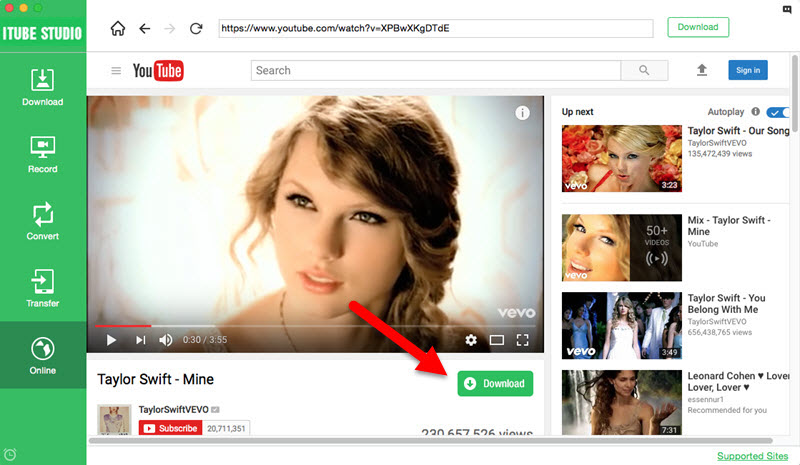
Task: Click the Mix - Taylor Swift - Mine title
Action: (x=729, y=226)
